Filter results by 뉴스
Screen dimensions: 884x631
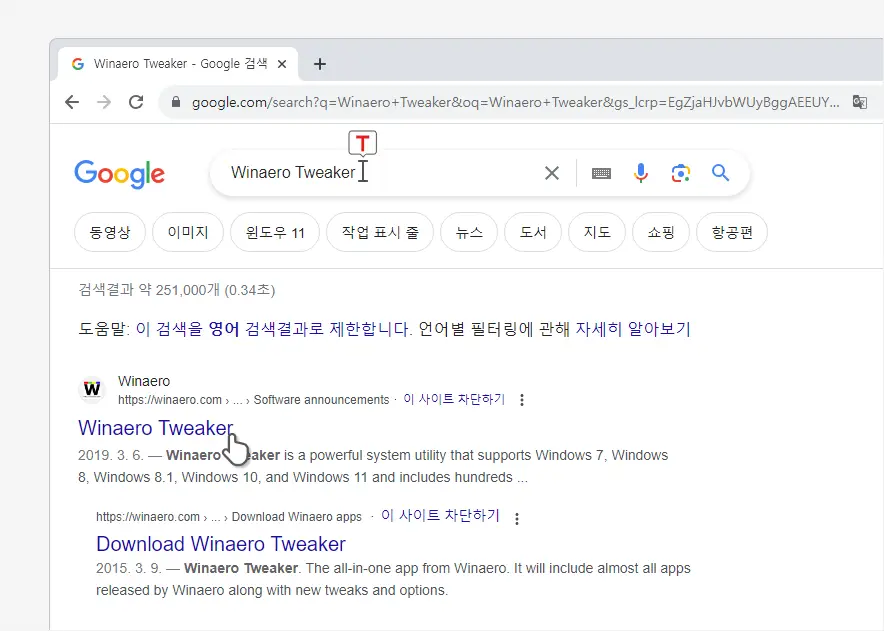[x=469, y=232]
